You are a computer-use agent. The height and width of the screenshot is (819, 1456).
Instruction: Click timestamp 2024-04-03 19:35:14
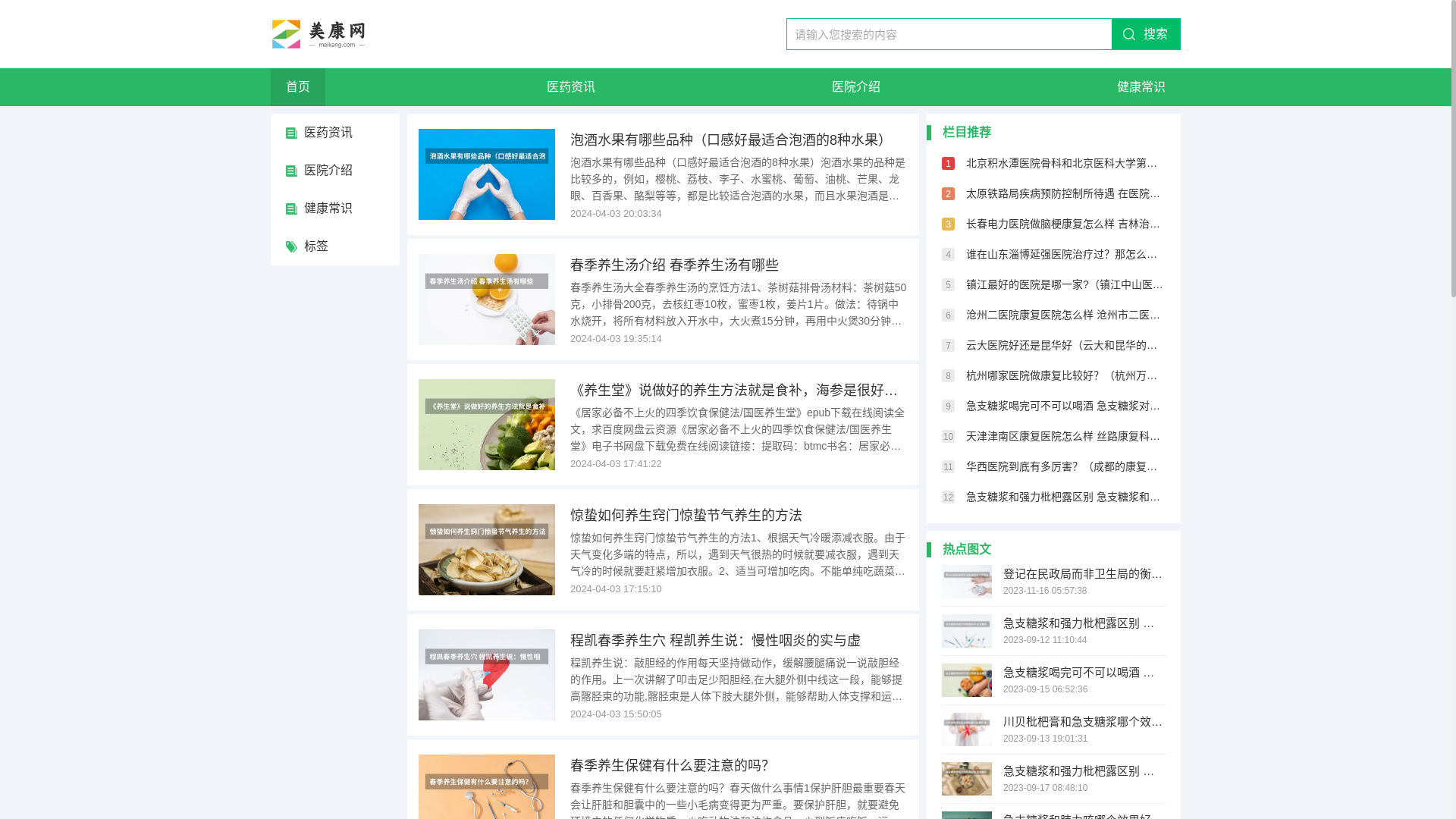point(616,339)
